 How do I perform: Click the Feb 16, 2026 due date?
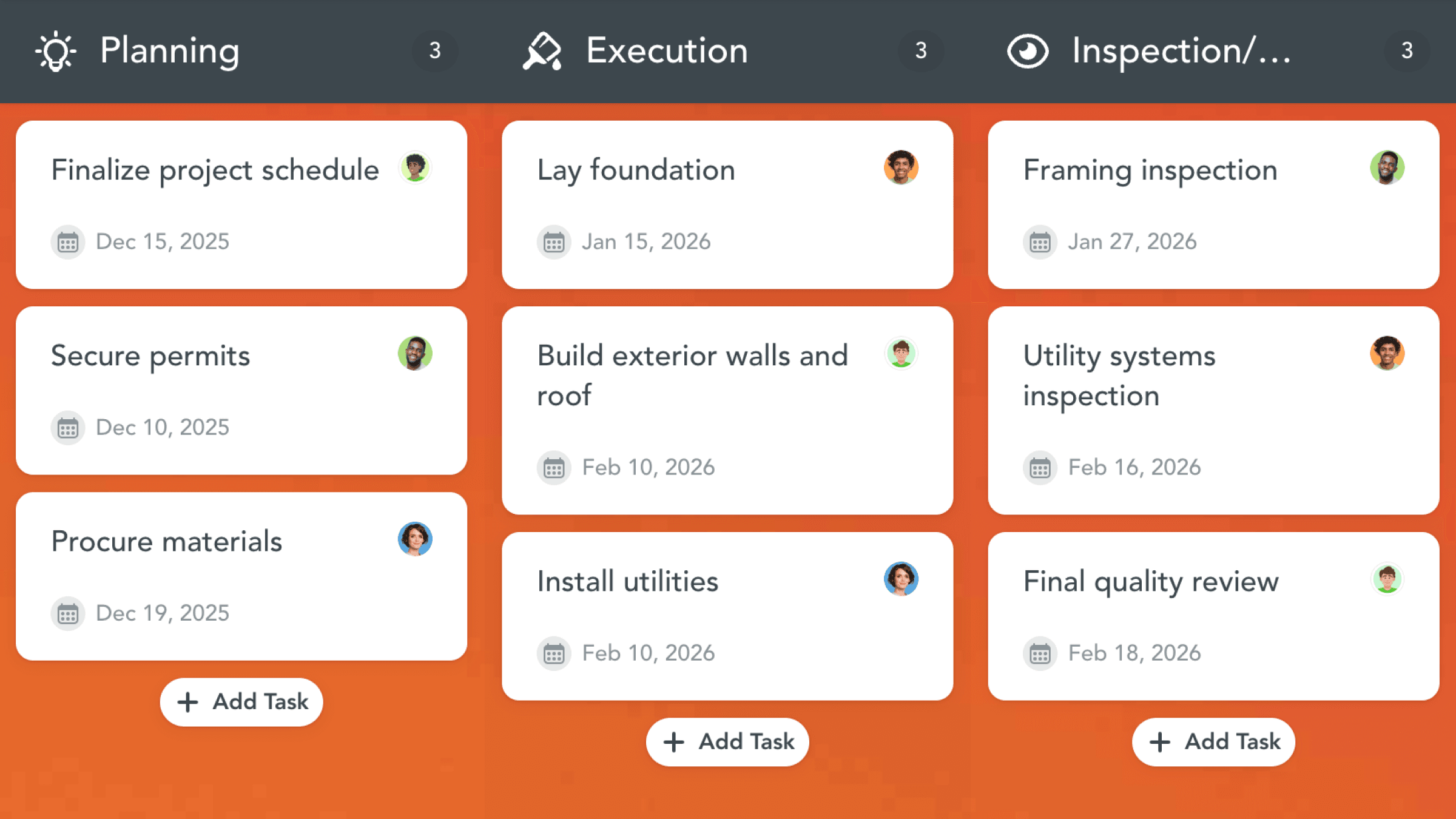pos(1134,468)
